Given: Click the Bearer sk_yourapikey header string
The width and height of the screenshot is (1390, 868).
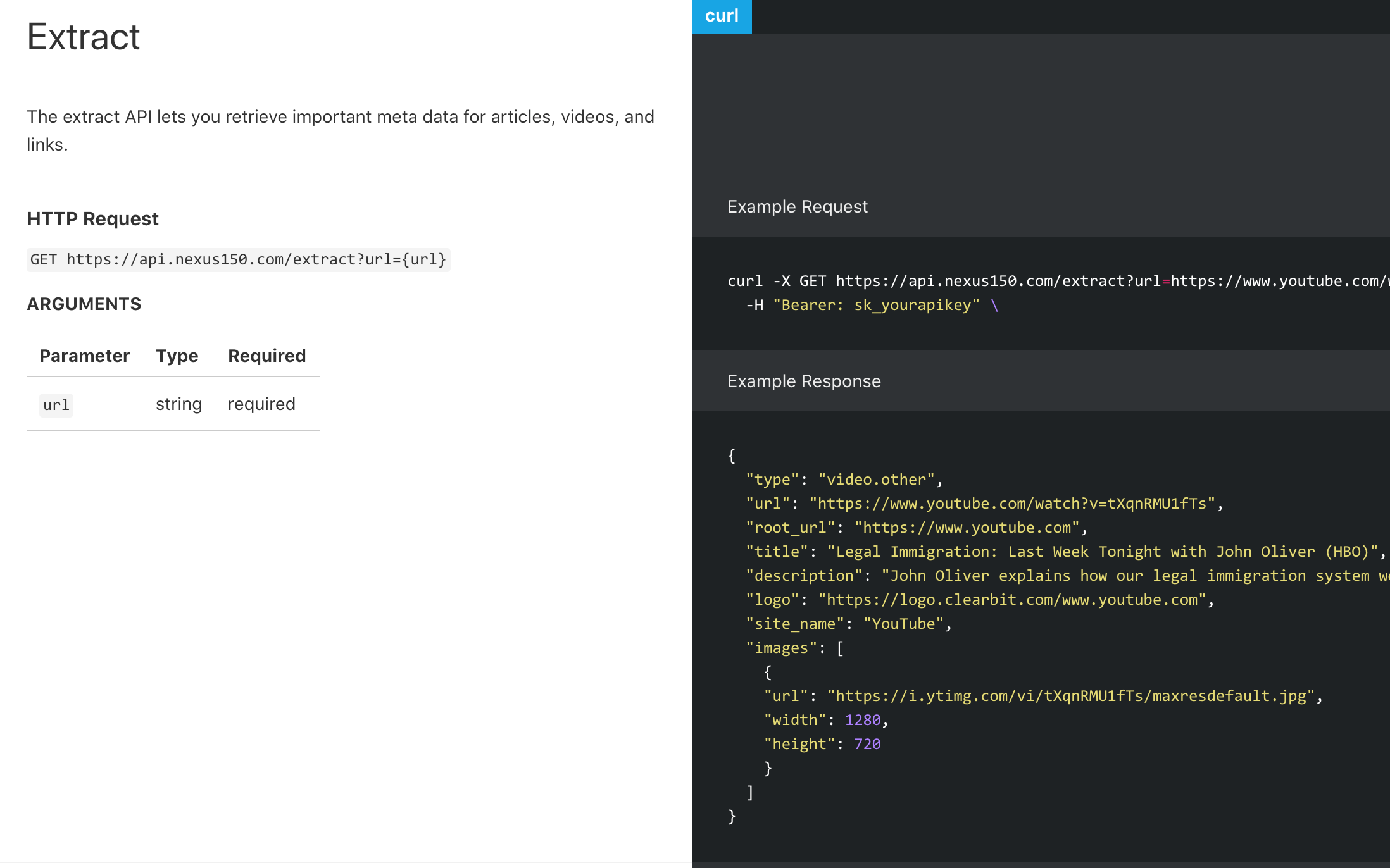Looking at the screenshot, I should [876, 305].
